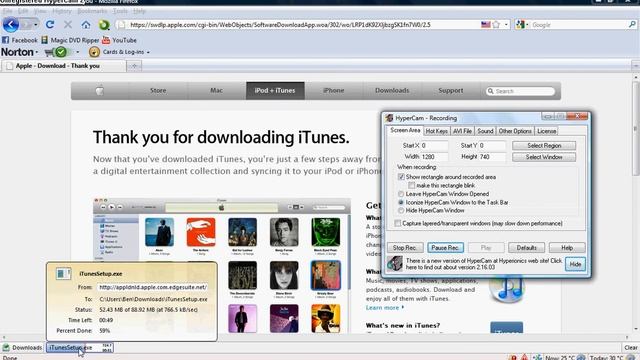Open HyperCam Other Options tab
Viewport: 640px width, 360px height.
[x=515, y=131]
